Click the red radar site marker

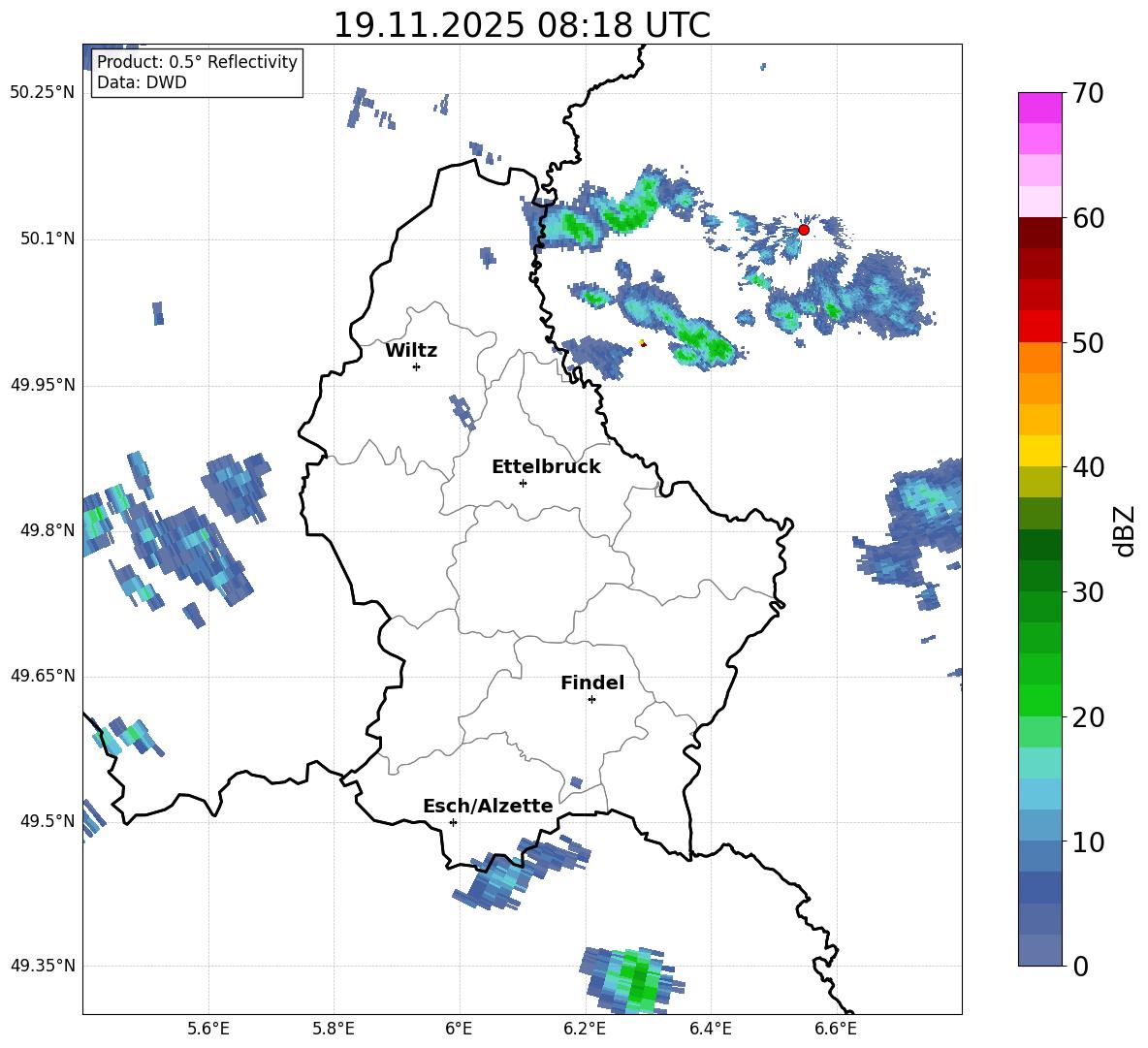803,230
